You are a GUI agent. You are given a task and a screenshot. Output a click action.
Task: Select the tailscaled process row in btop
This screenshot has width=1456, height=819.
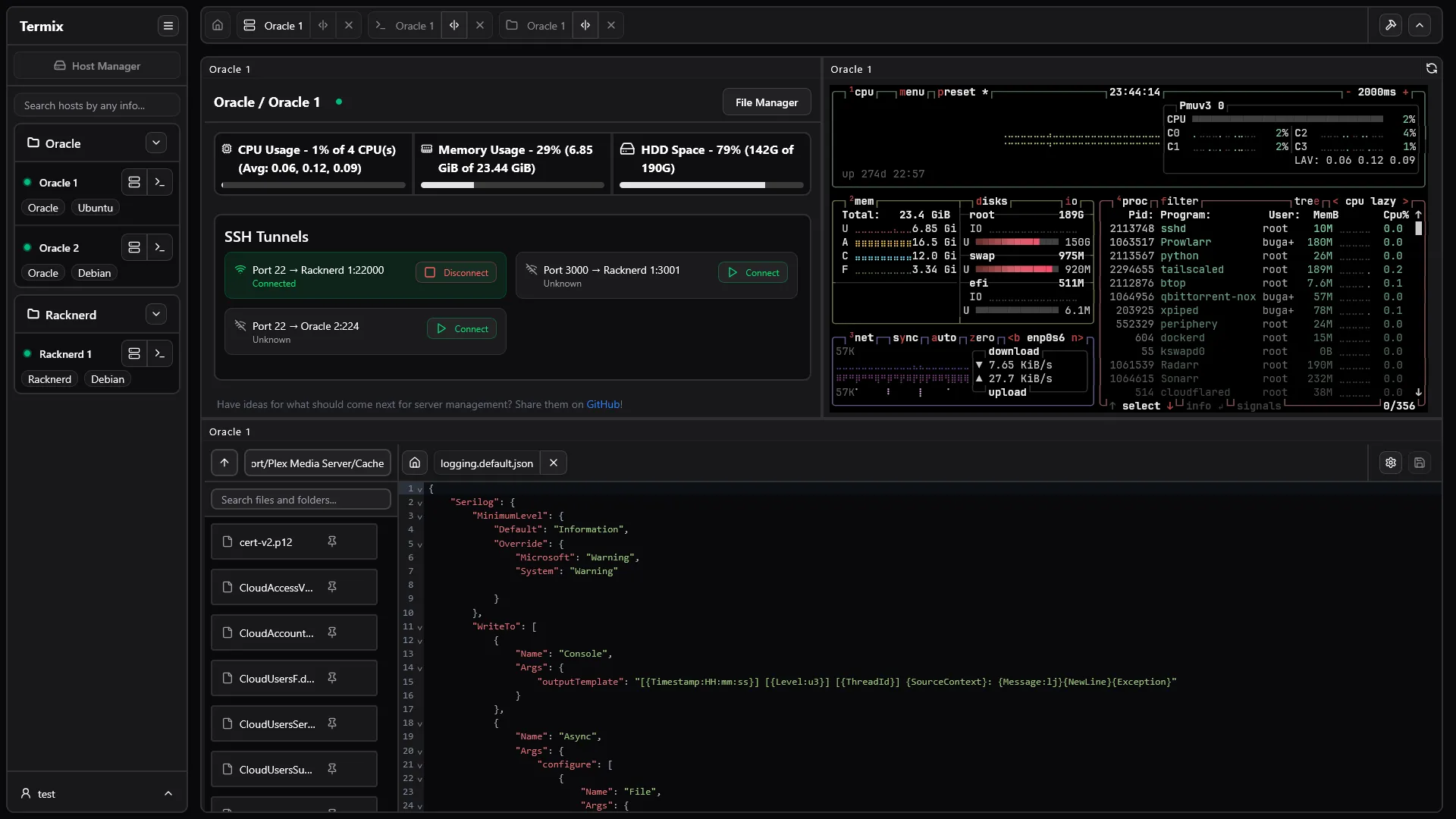[x=1257, y=269]
